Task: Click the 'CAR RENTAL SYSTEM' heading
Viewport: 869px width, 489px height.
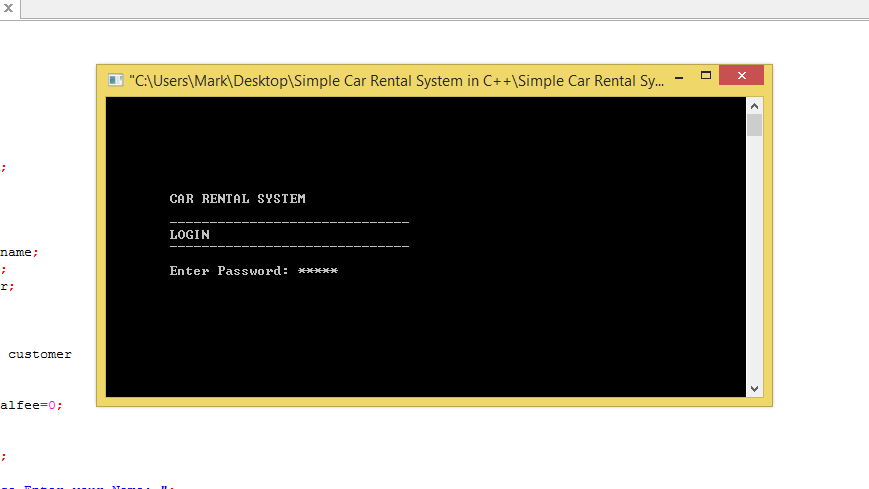Action: (237, 199)
